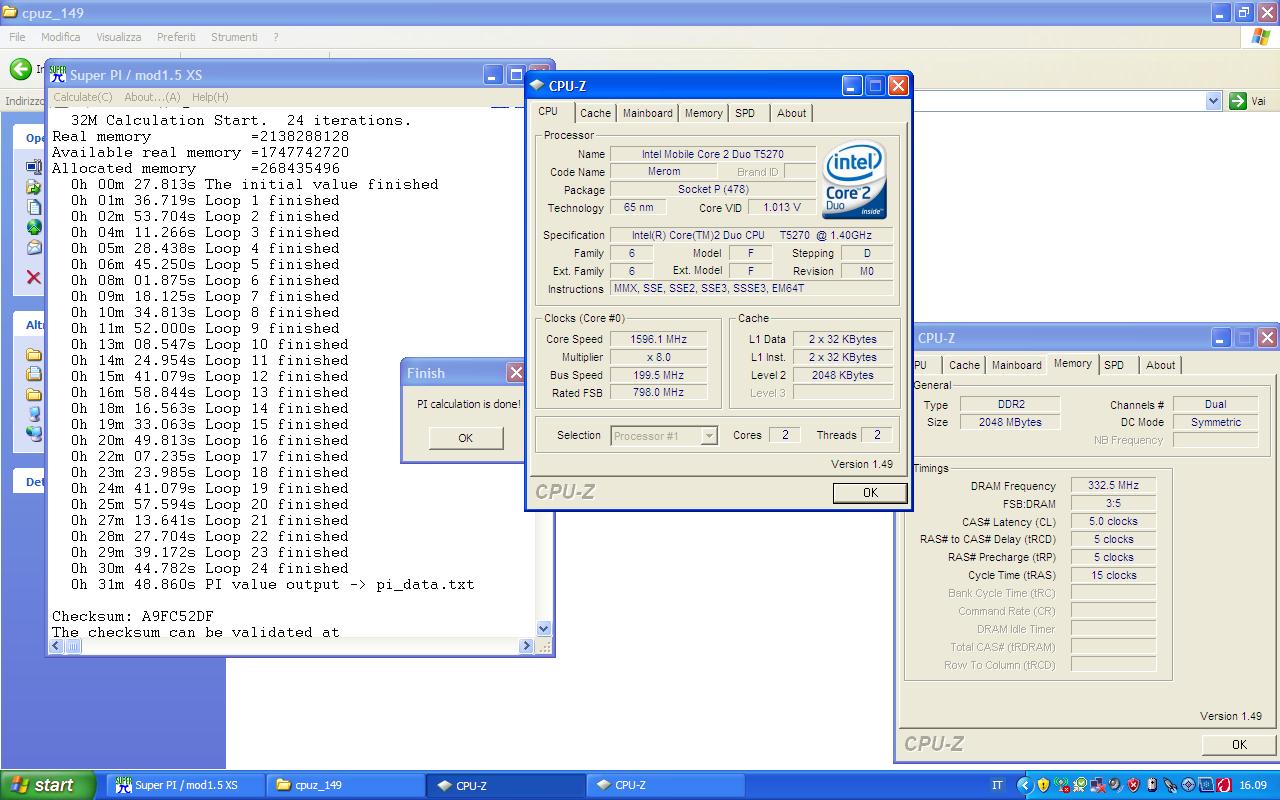Click OK in rear CPU-Z Memory window

(x=1239, y=744)
